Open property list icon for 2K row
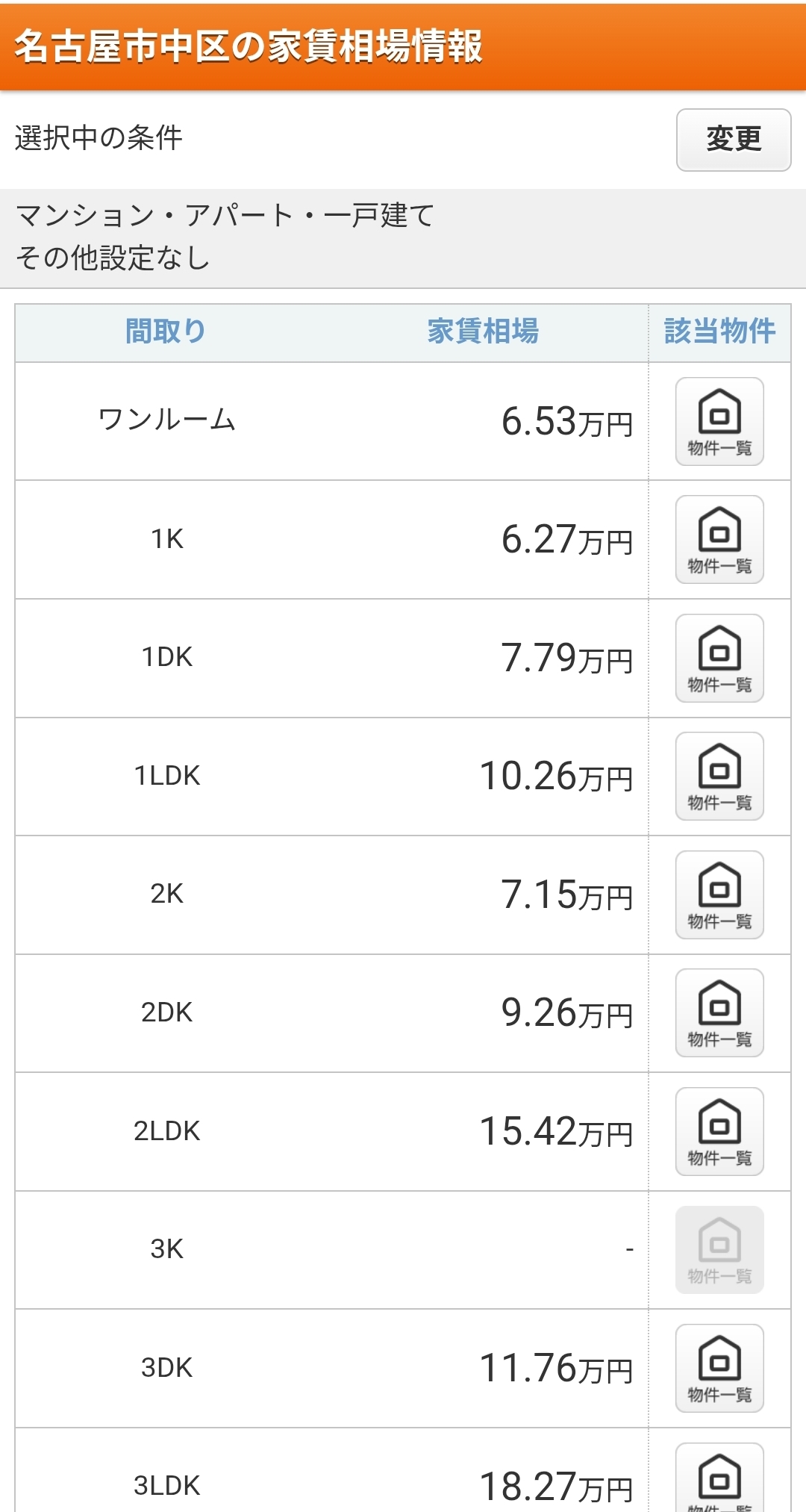The width and height of the screenshot is (806, 1512). click(719, 895)
